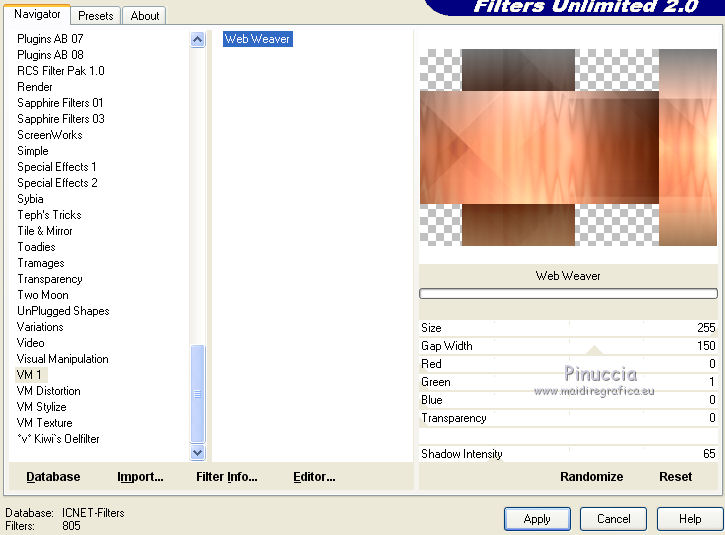725x535 pixels.
Task: Select ScreenWorks category
Action: click(49, 135)
